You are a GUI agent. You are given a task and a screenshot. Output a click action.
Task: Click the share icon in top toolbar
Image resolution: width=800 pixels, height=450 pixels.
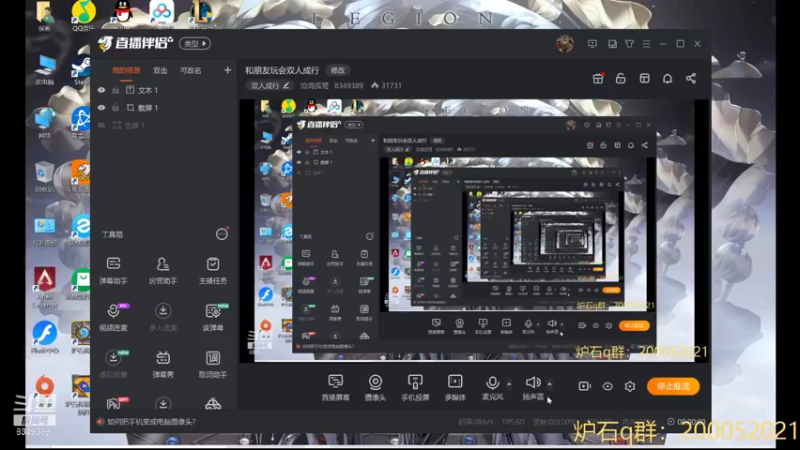click(691, 78)
